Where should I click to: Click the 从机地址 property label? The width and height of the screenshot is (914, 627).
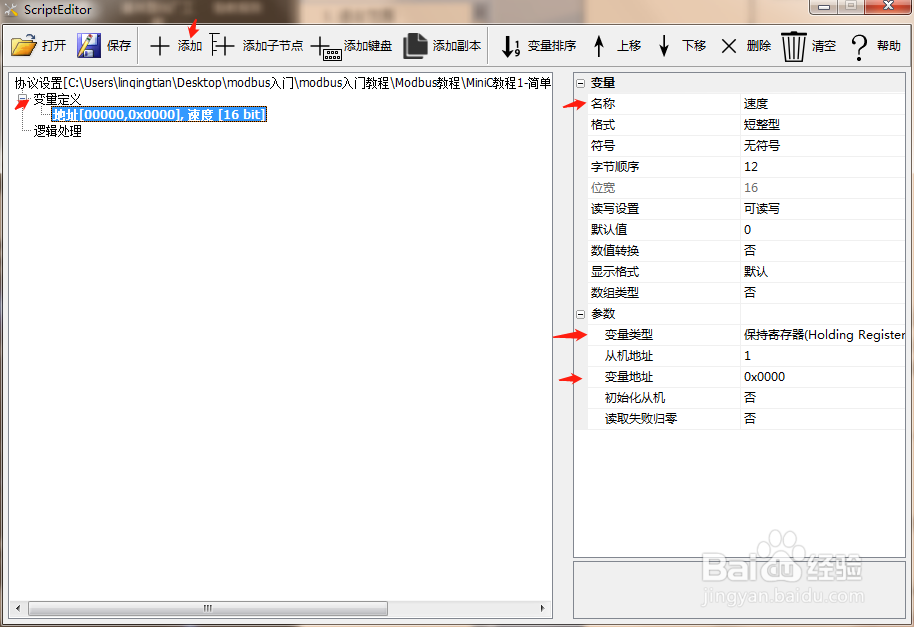628,355
